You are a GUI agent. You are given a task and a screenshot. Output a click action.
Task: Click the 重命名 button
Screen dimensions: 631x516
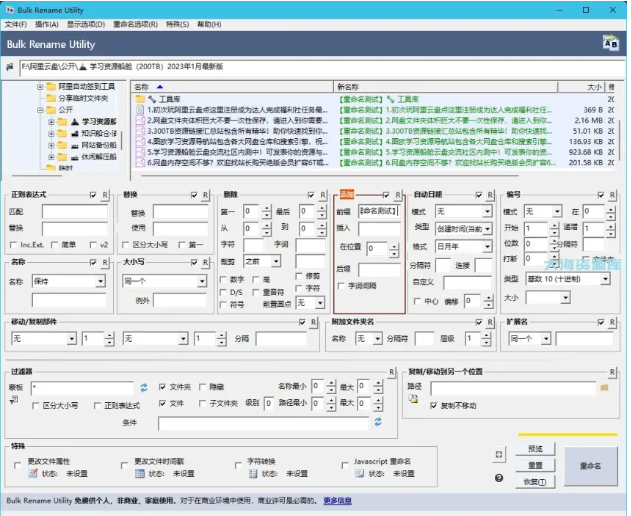pyautogui.click(x=590, y=465)
